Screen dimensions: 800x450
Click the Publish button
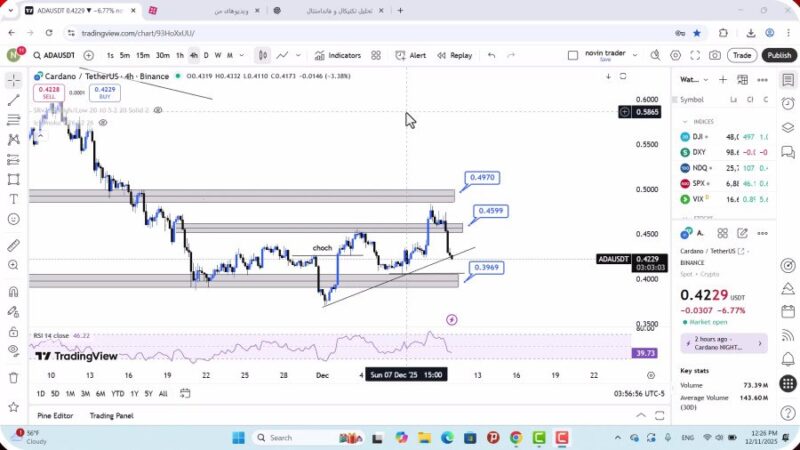[x=779, y=56]
